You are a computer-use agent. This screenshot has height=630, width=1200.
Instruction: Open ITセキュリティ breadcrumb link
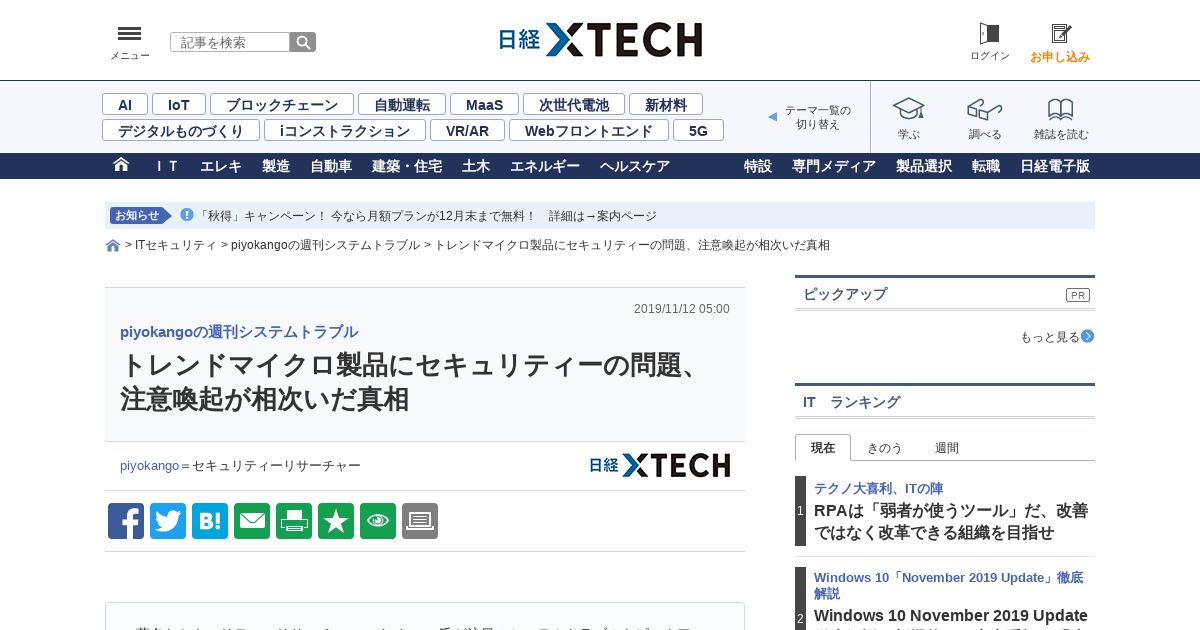[x=175, y=245]
